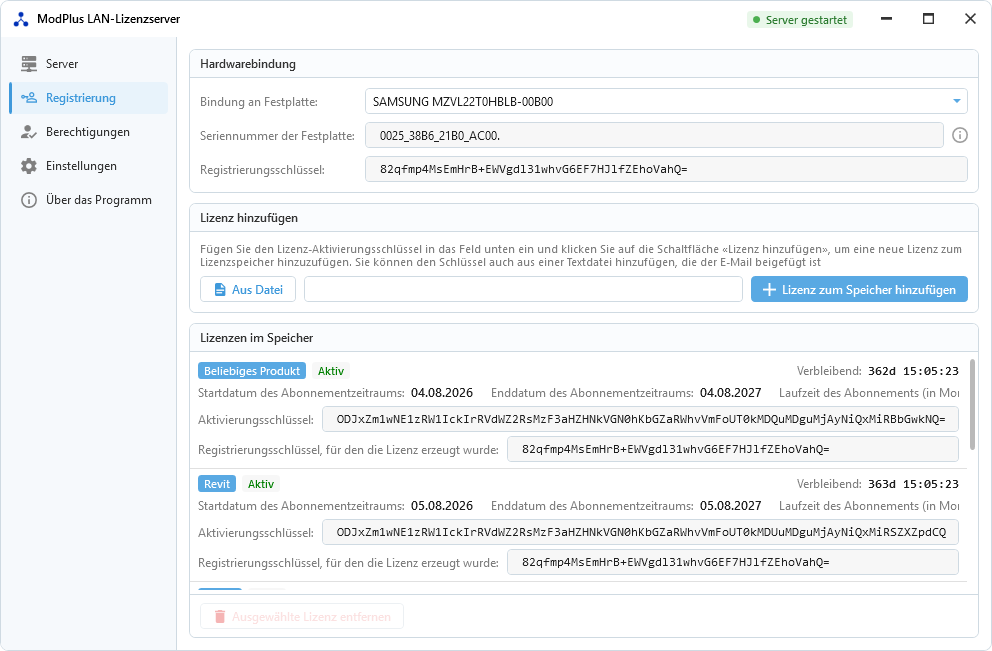
Task: Select the Revit license tag
Action: click(217, 484)
